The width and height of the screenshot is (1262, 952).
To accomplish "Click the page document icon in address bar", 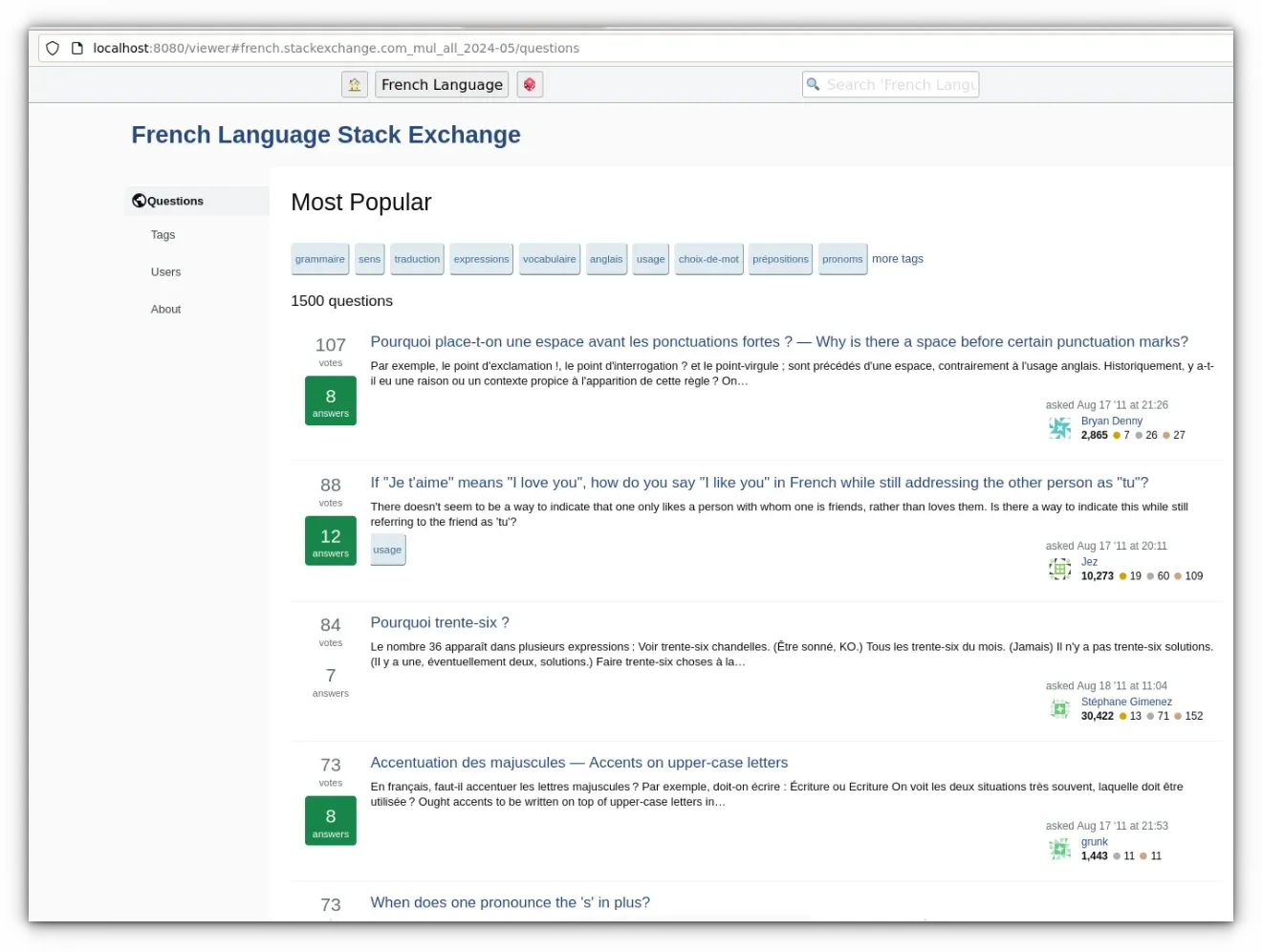I will point(77,48).
